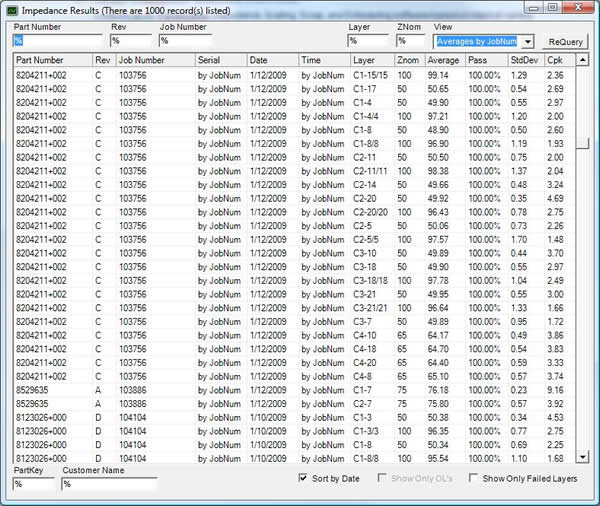Click the scrollbar down arrow
The width and height of the screenshot is (600, 506).
[x=582, y=457]
